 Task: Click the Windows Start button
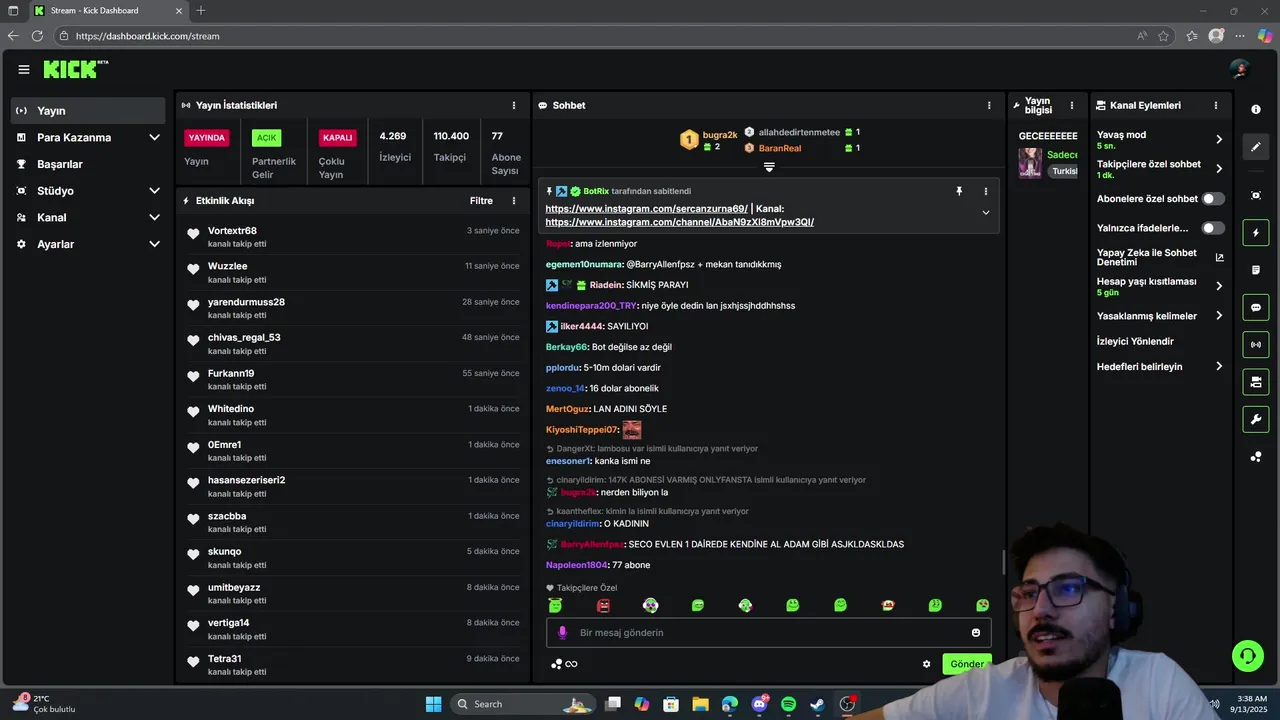433,704
